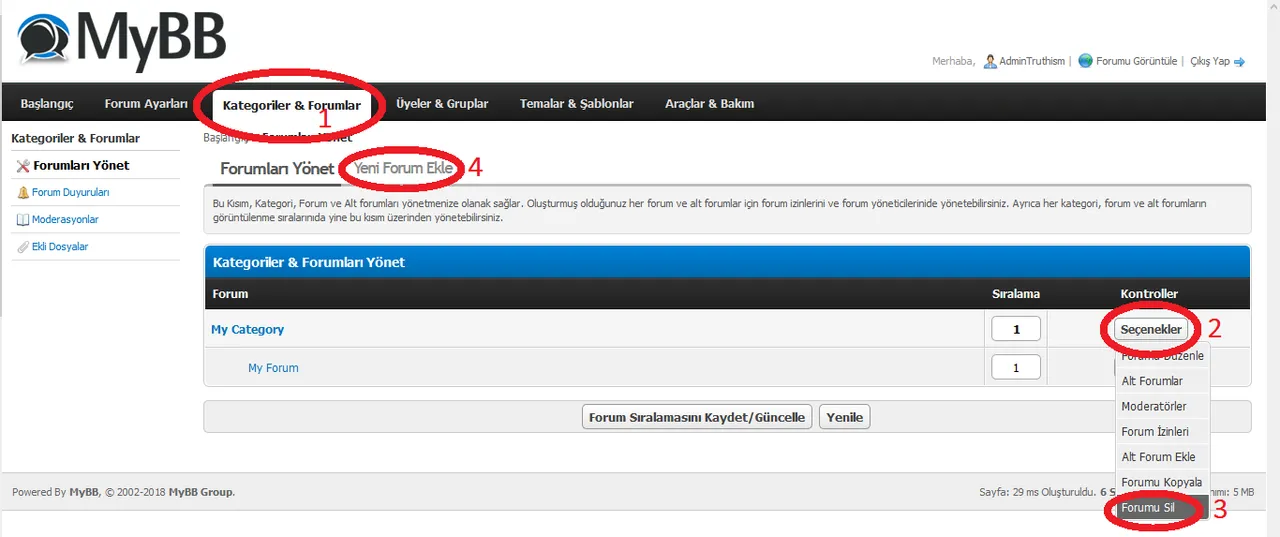This screenshot has width=1280, height=537.
Task: Open Ekli Dosyalar in the sidebar
Action: [60, 247]
